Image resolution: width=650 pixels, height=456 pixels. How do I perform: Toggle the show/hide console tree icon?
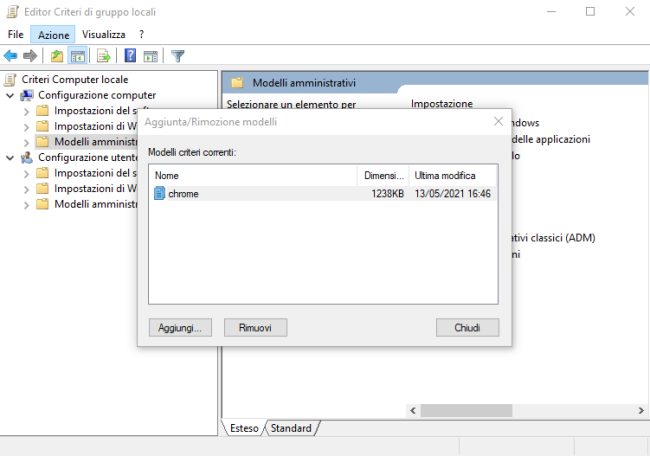77,56
